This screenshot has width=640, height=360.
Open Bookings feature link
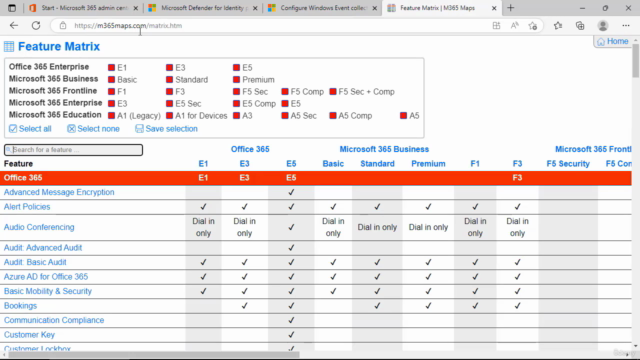point(20,306)
